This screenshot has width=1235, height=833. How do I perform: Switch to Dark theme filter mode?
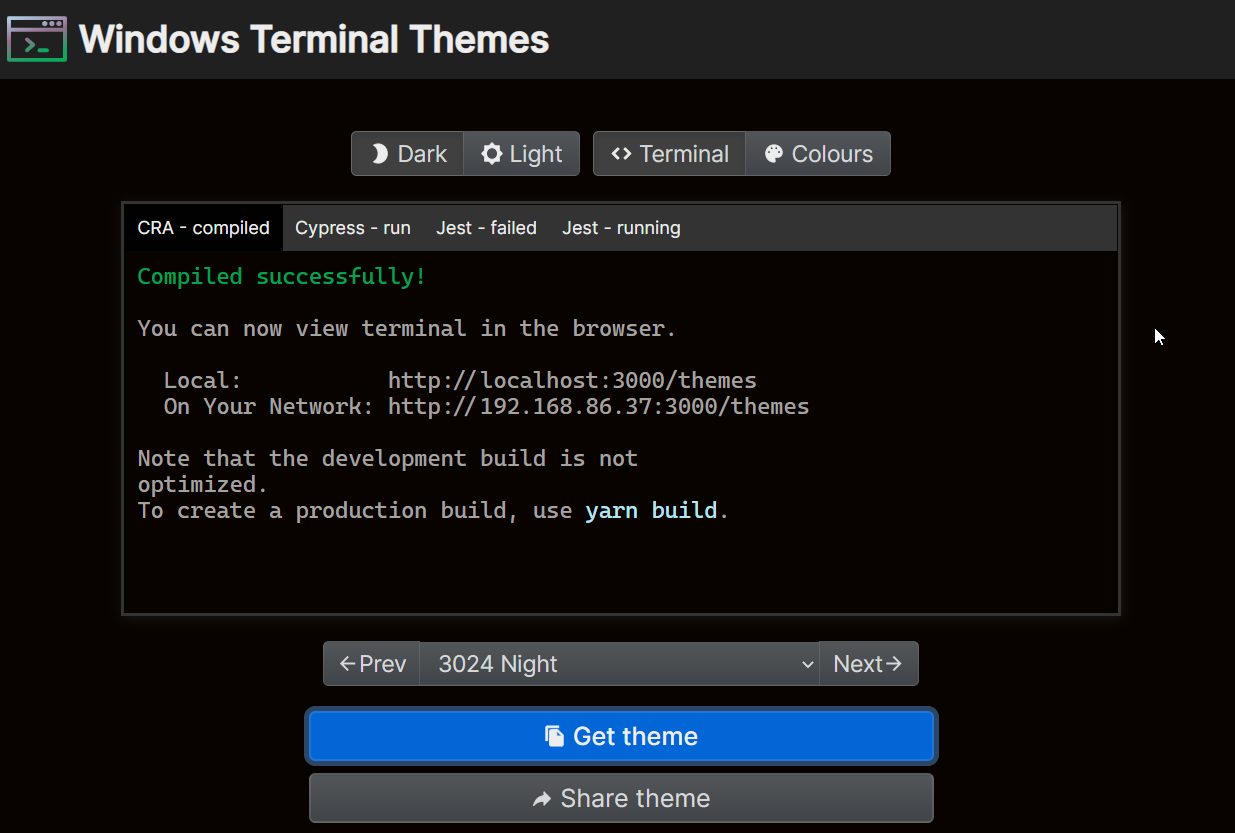click(x=407, y=153)
